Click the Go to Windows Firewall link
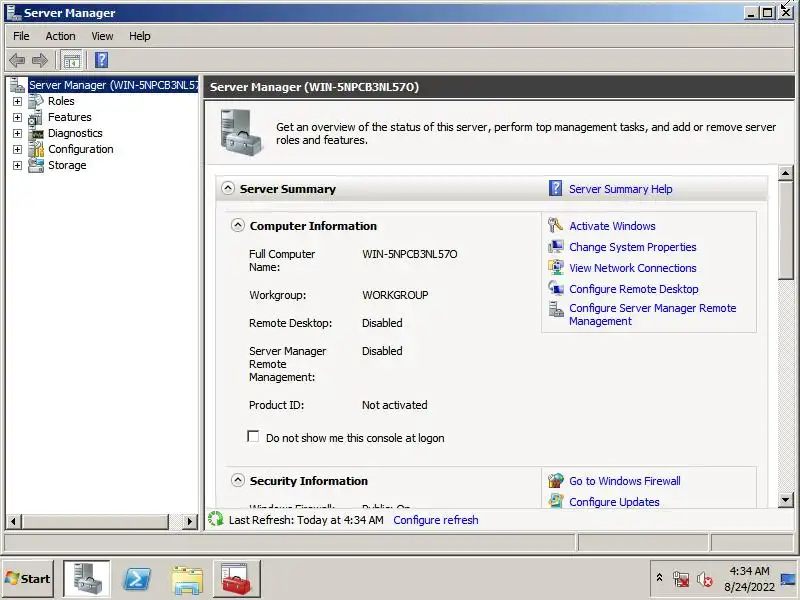The height and width of the screenshot is (600, 800). [x=624, y=481]
